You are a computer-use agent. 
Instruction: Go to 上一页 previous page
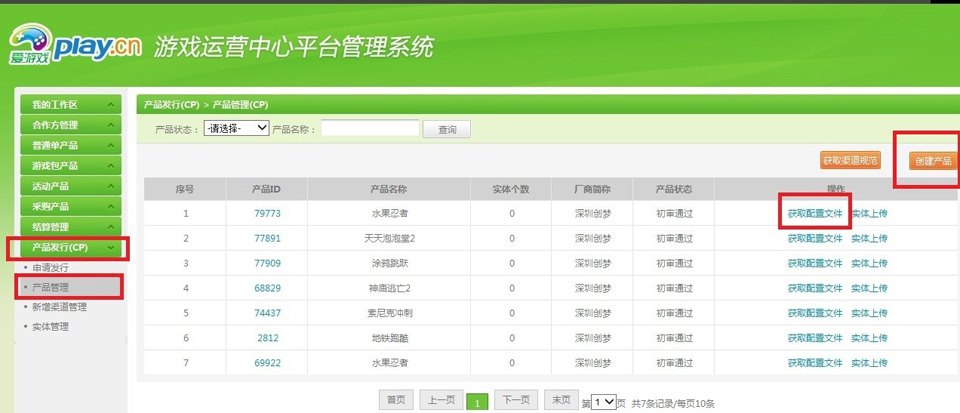[441, 400]
